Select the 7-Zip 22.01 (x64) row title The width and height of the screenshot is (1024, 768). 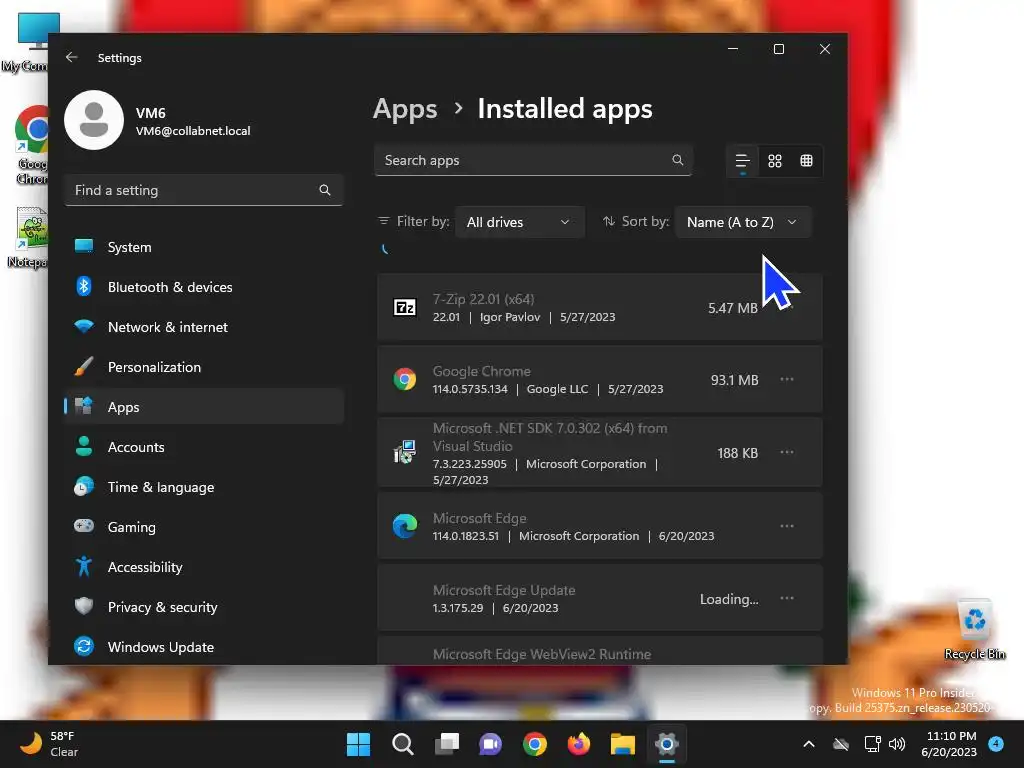click(483, 299)
